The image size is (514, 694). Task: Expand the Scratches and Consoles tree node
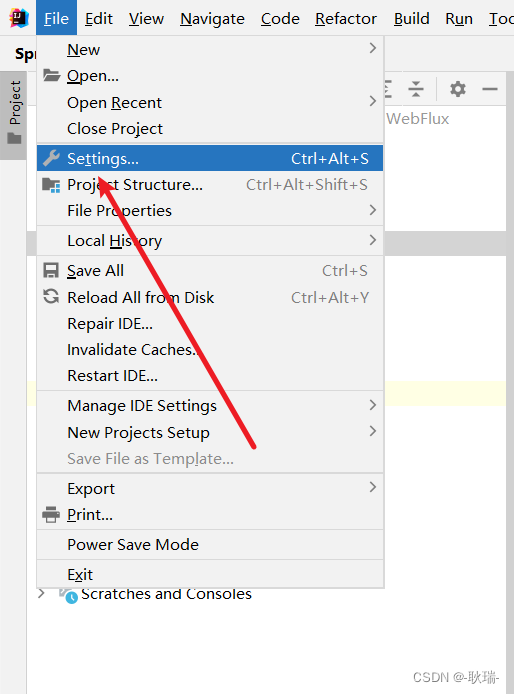41,593
